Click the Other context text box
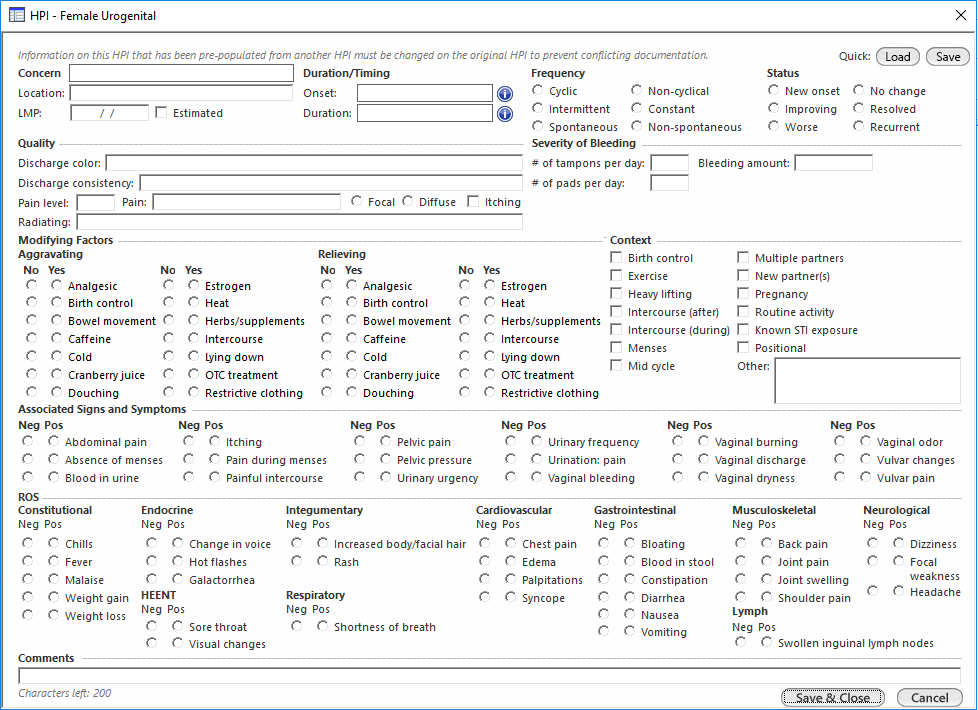This screenshot has width=978, height=710. [868, 381]
